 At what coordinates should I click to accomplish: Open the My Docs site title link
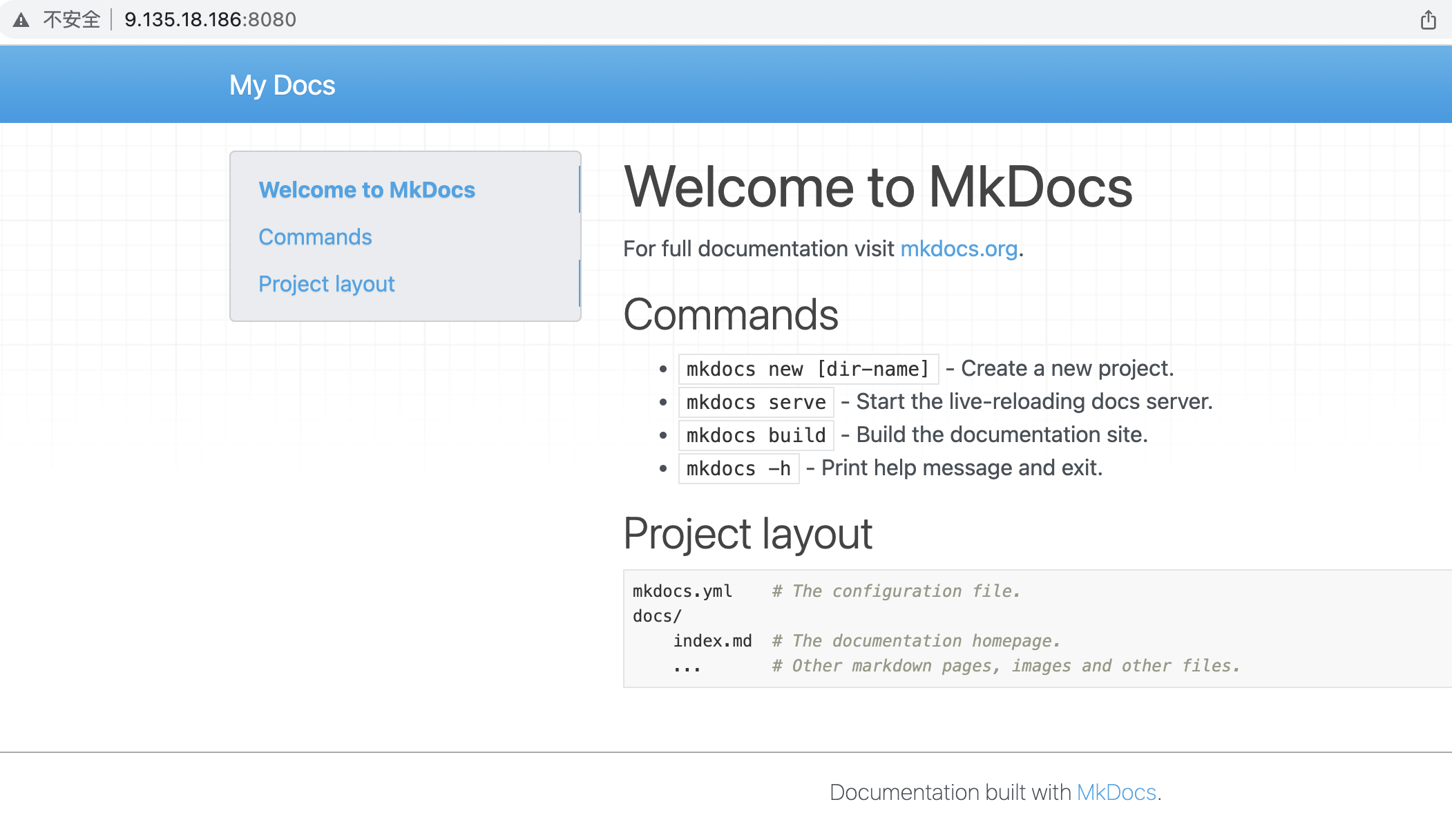tap(282, 85)
